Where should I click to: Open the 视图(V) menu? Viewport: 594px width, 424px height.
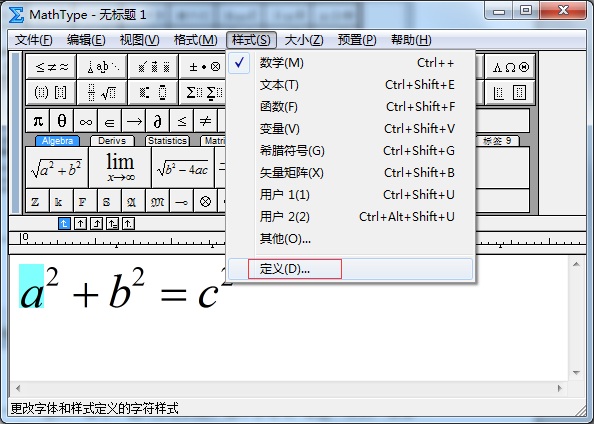(139, 40)
